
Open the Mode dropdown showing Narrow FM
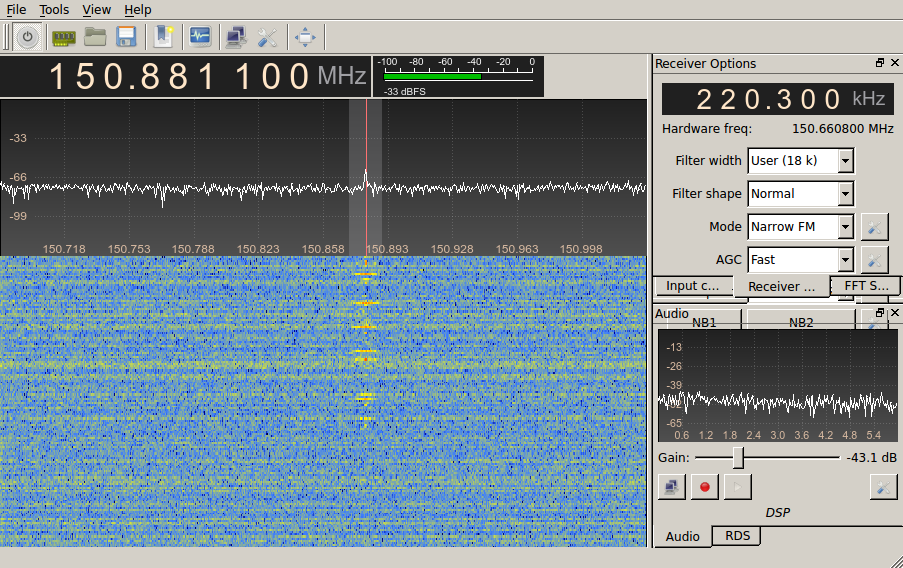[x=800, y=226]
